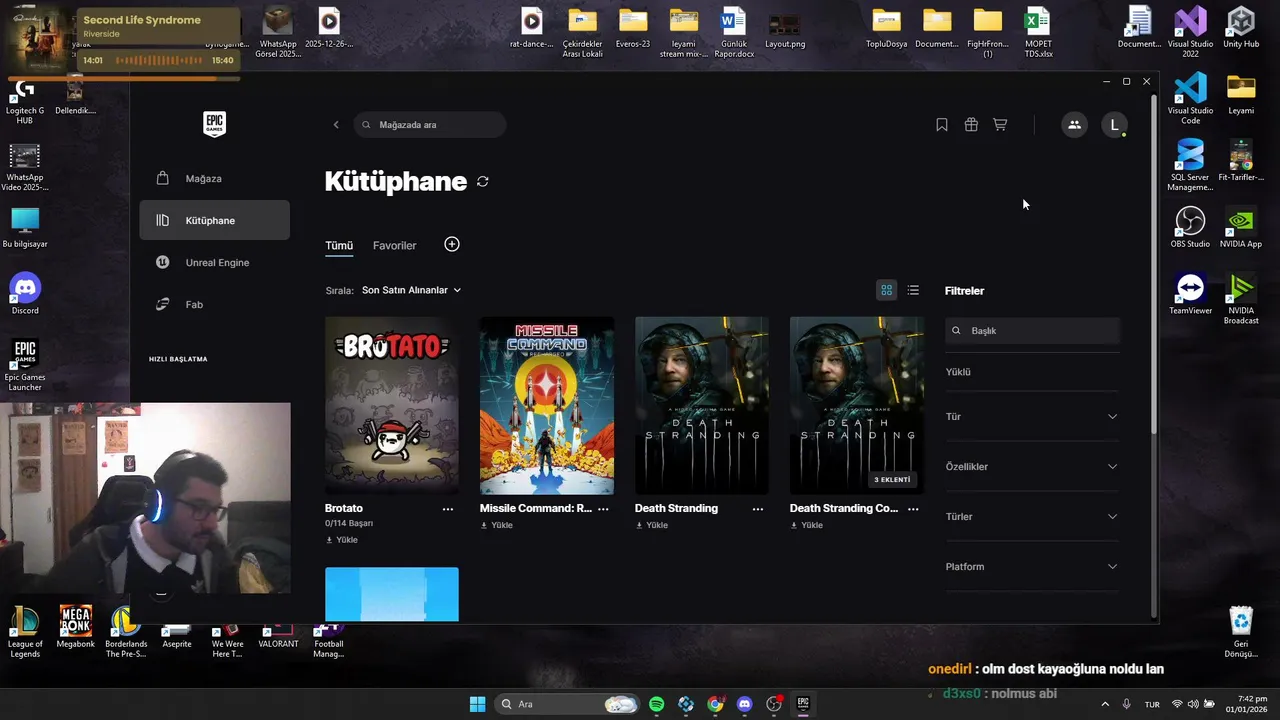Open Günlük Rapor.docx on desktop
Image resolution: width=1280 pixels, height=720 pixels.
[734, 33]
